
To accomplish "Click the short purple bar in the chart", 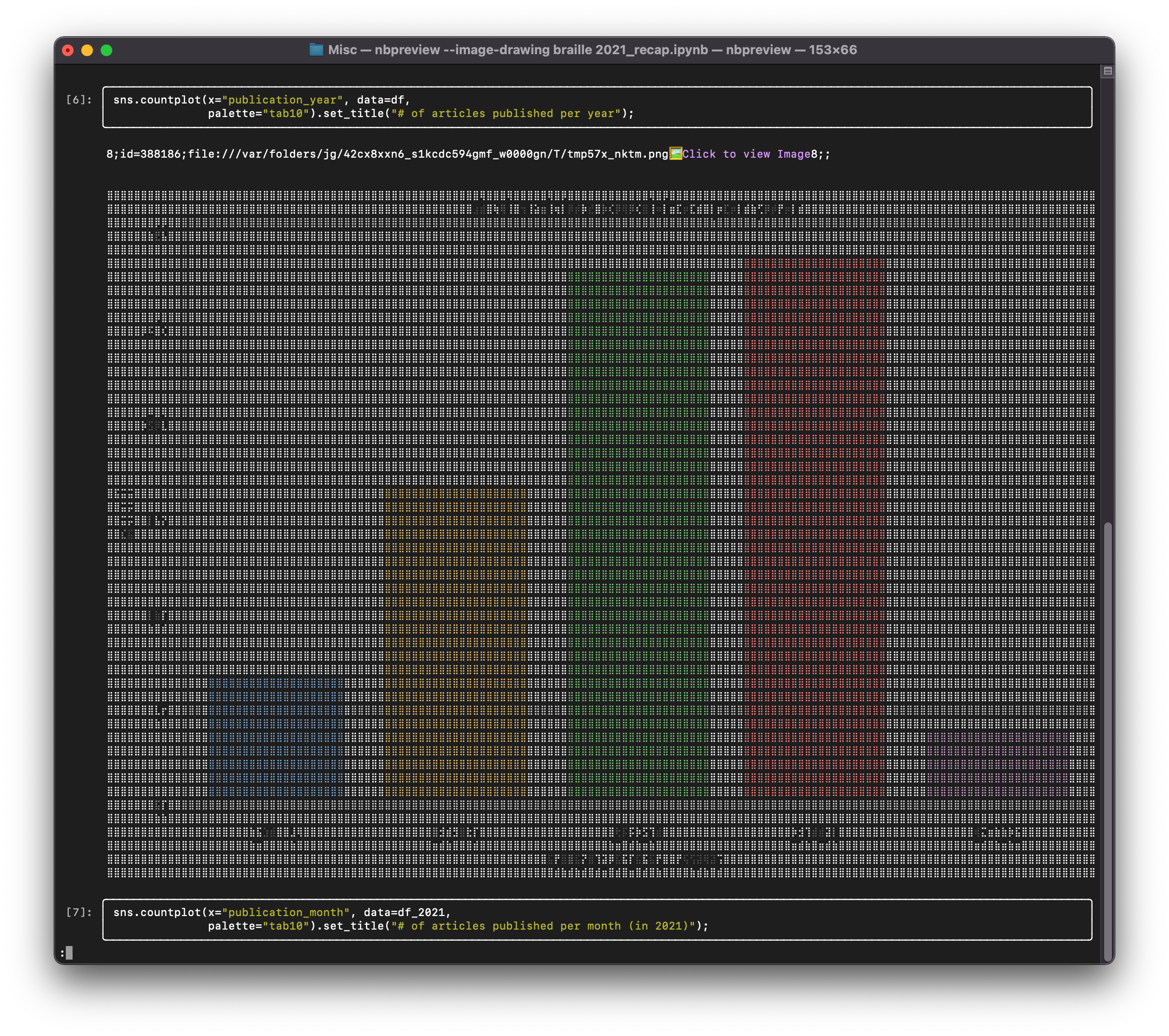I will [997, 764].
